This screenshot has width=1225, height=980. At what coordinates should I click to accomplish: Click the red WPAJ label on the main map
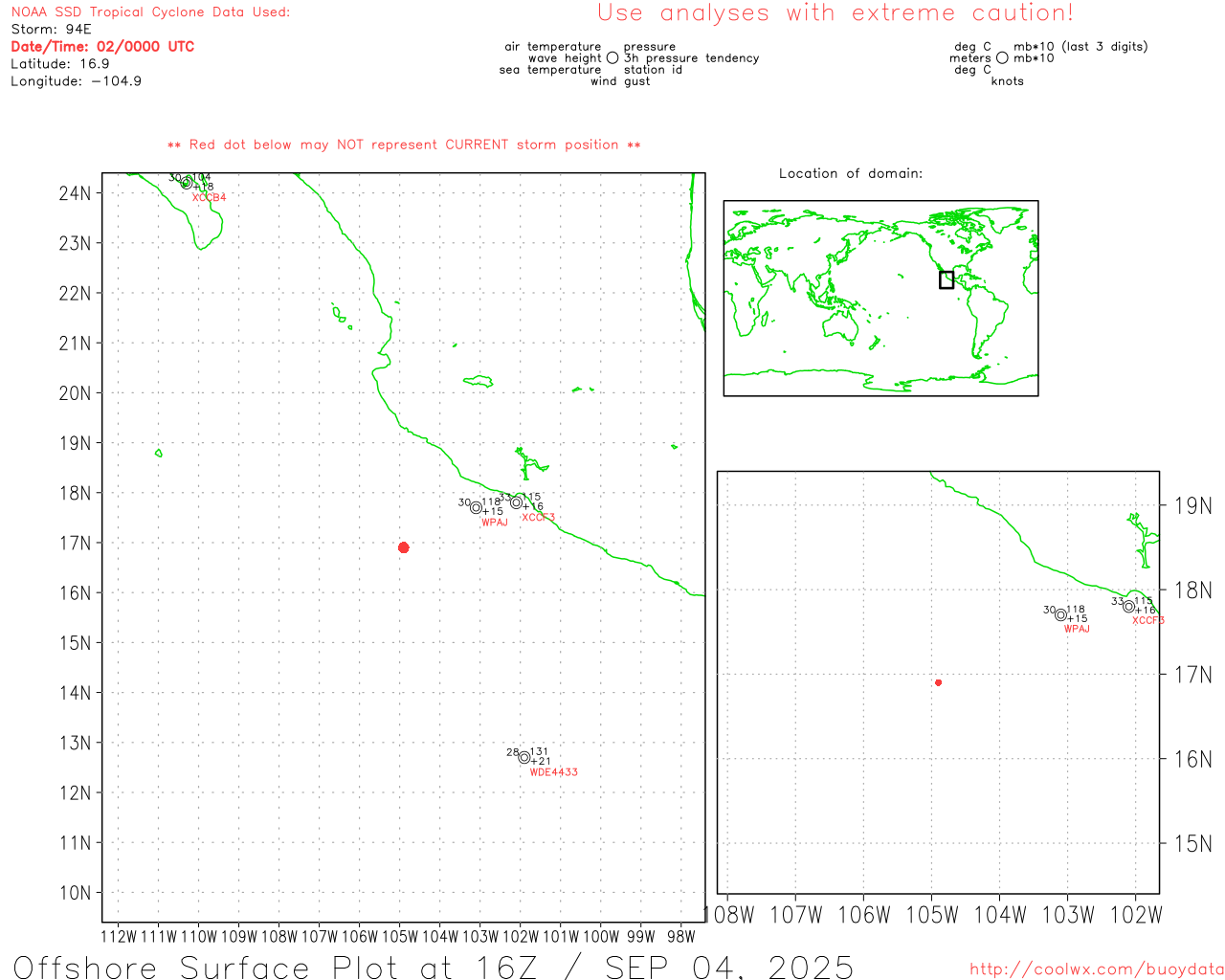[495, 523]
